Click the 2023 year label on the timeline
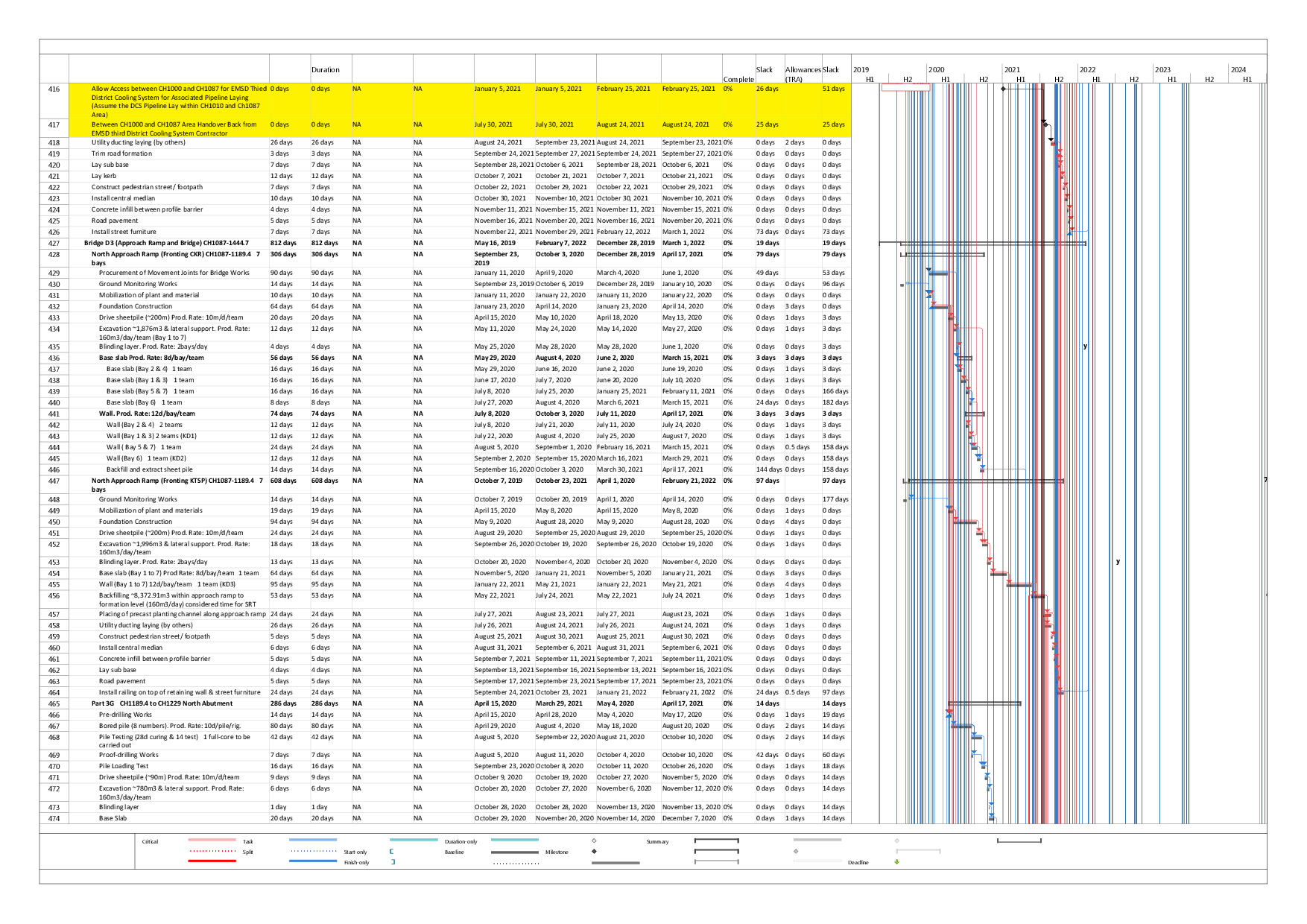The width and height of the screenshot is (1307, 924). 1162,70
